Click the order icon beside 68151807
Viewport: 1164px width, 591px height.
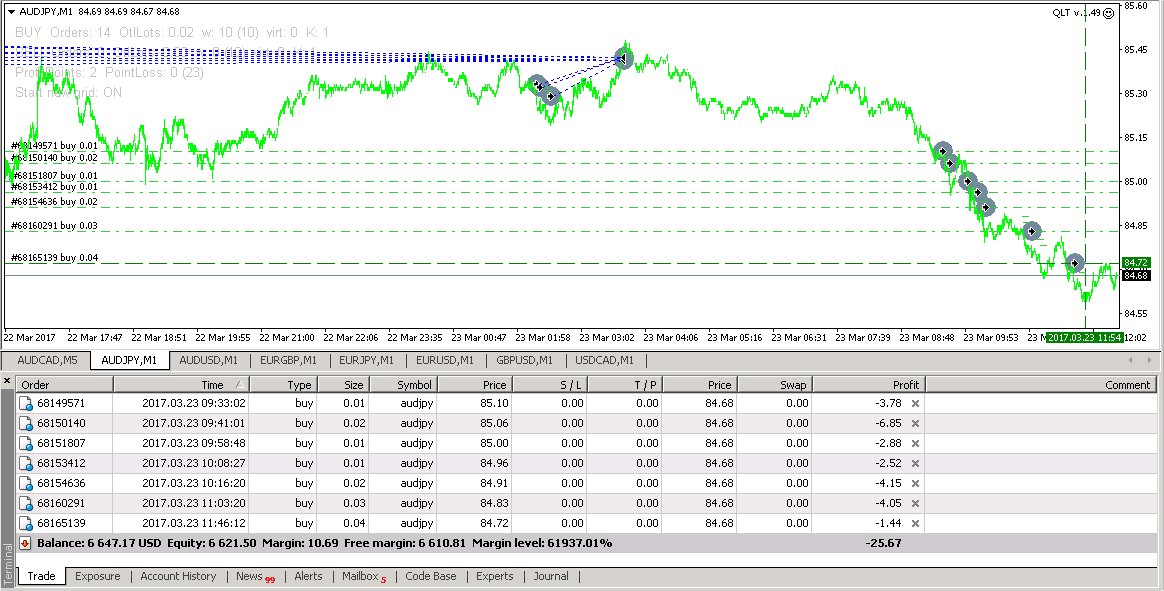(x=26, y=443)
